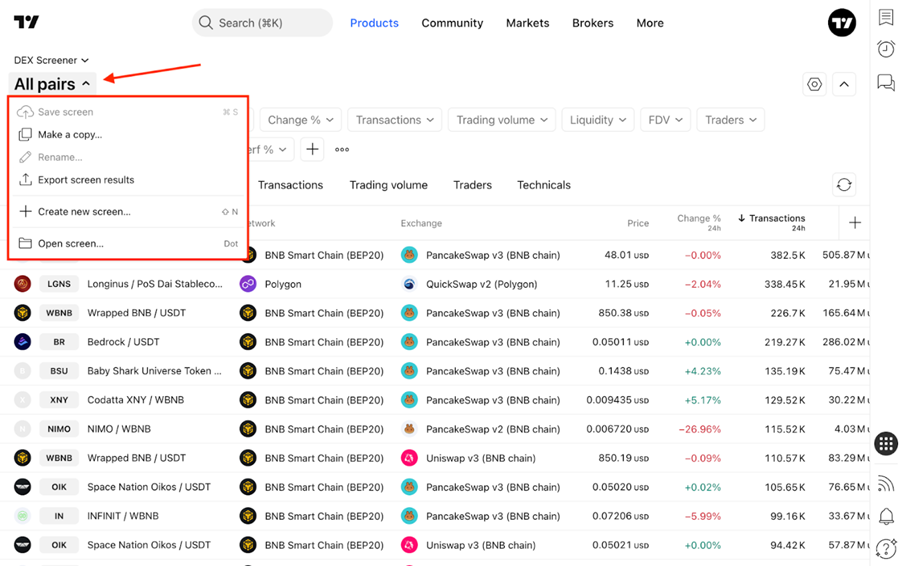This screenshot has width=902, height=566.
Task: Open the help center question icon
Action: click(886, 548)
